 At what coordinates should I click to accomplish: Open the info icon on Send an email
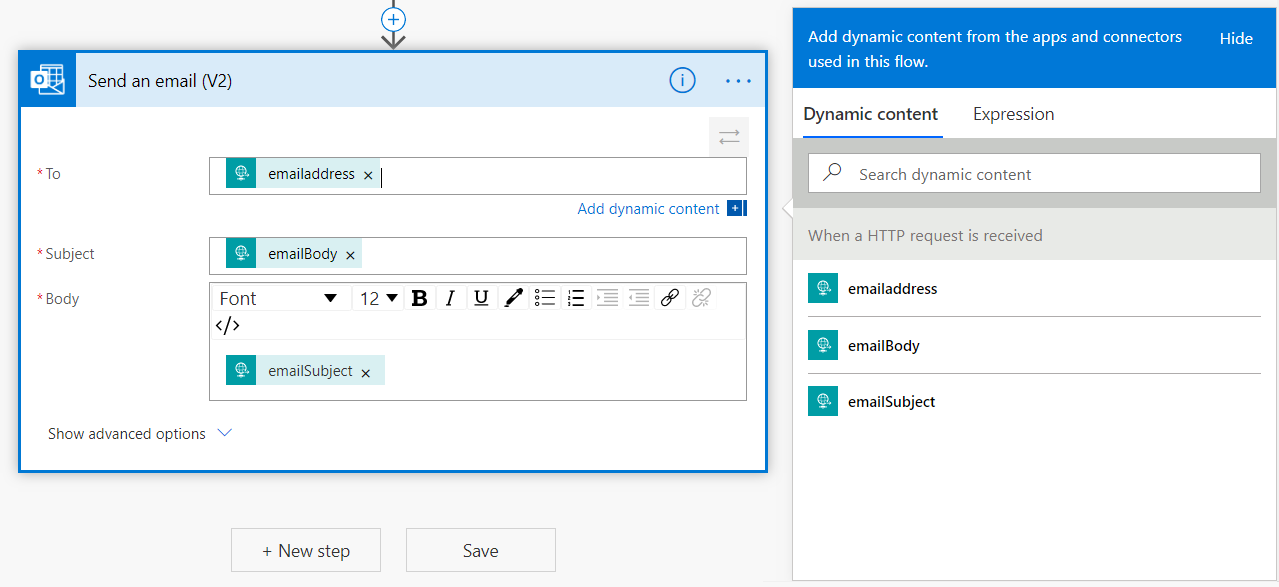682,81
